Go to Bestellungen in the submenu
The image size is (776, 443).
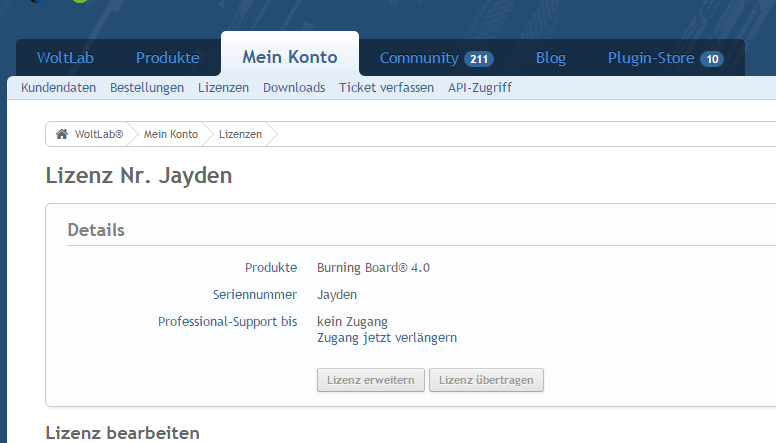point(147,88)
